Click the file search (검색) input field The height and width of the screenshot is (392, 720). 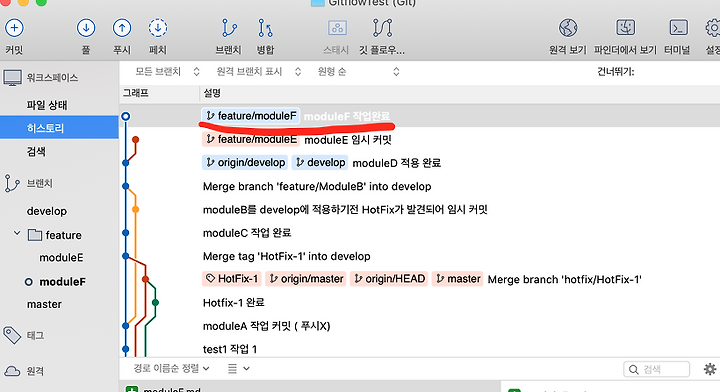657,369
